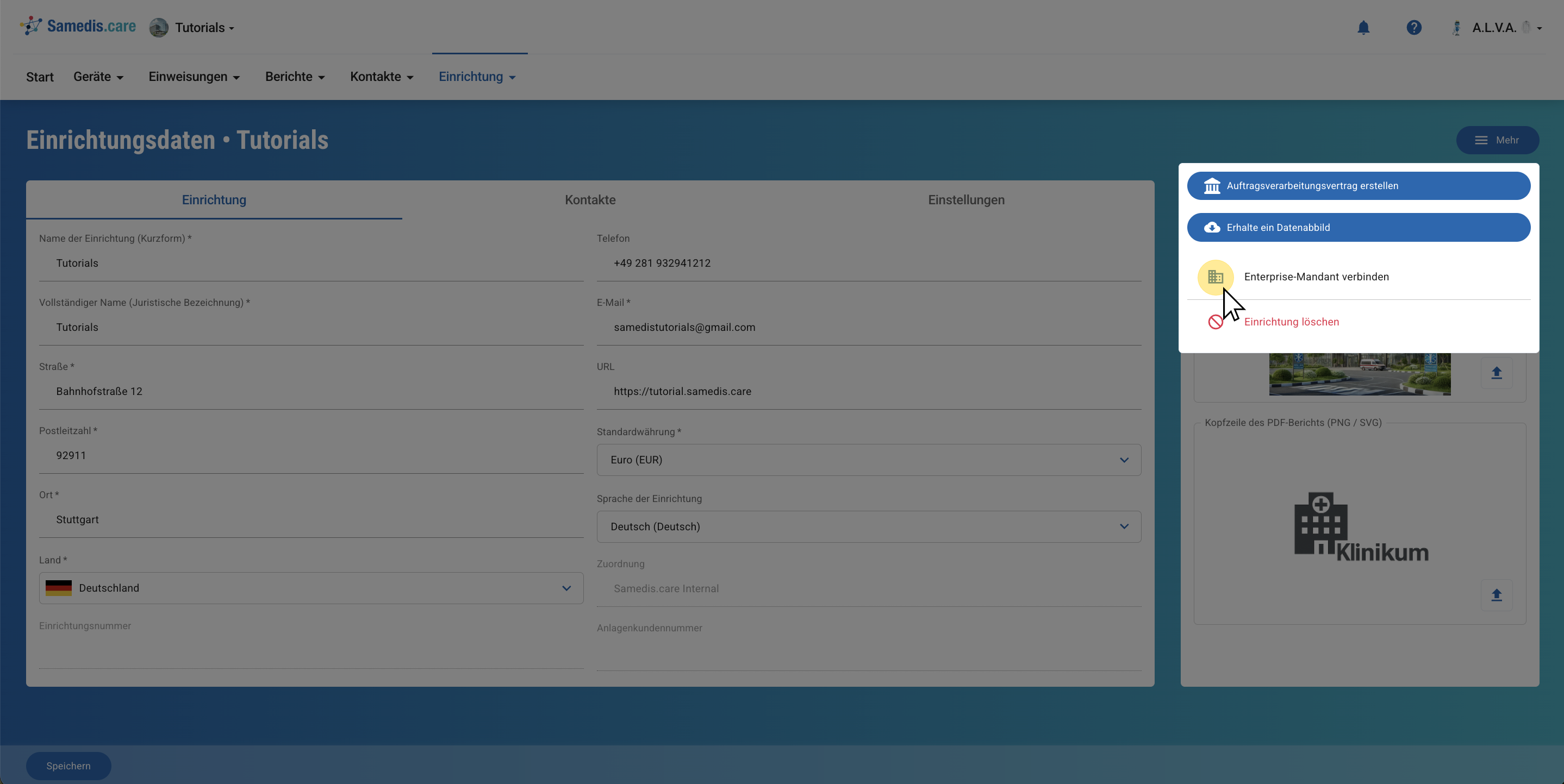Image resolution: width=1564 pixels, height=784 pixels.
Task: Open the Land Deutschland dropdown
Action: 311,588
